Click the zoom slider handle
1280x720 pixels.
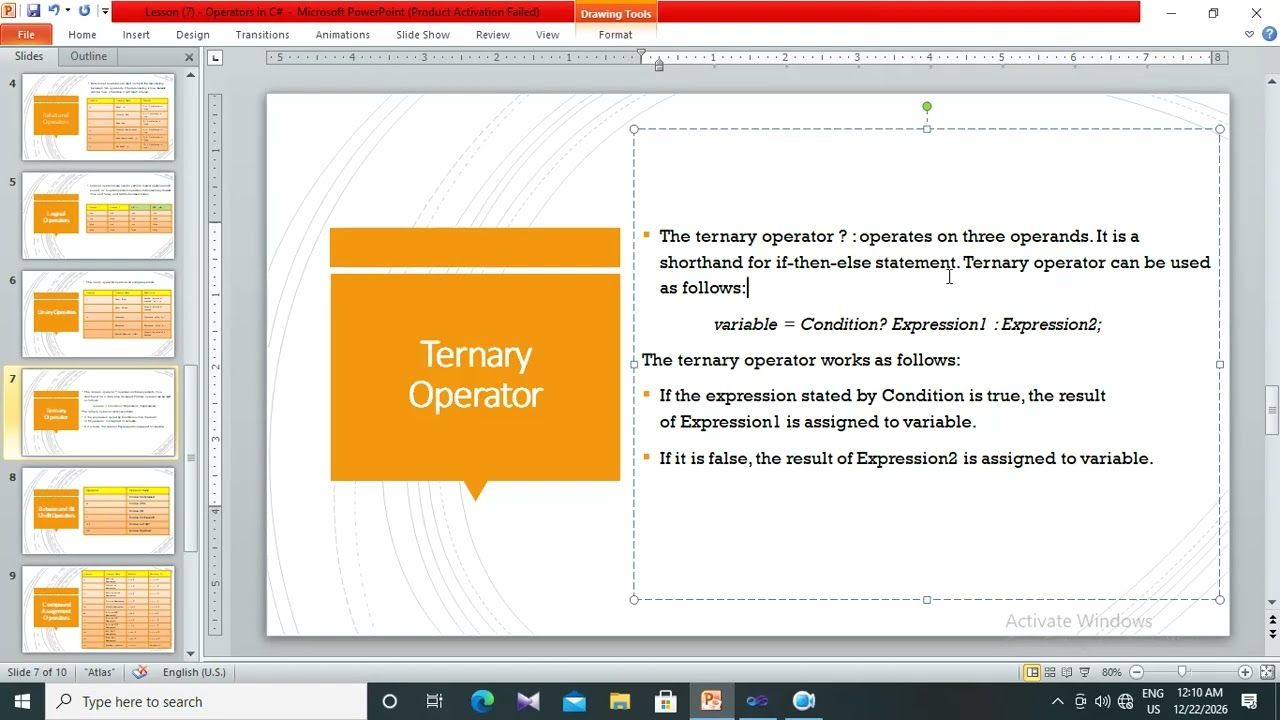[1182, 672]
